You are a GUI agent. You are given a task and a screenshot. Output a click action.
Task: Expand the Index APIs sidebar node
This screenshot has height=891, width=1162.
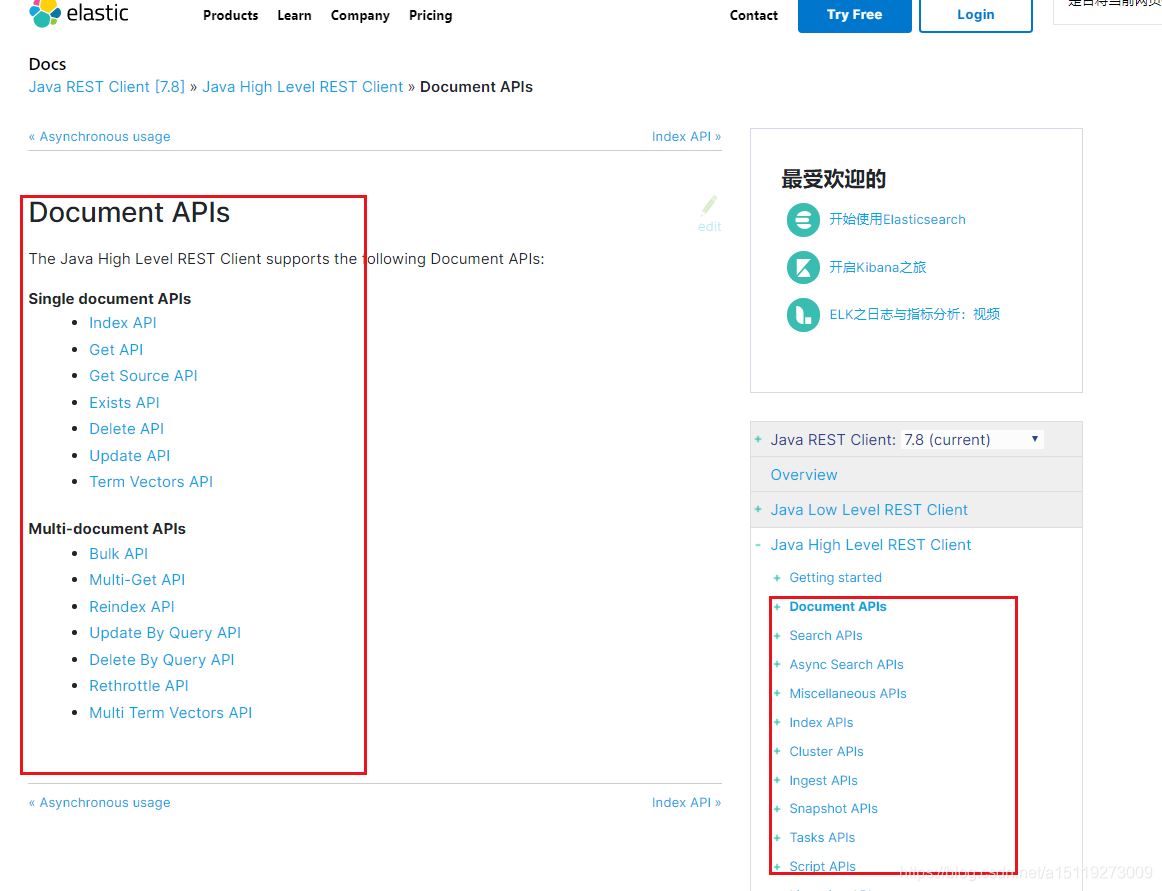click(777, 722)
